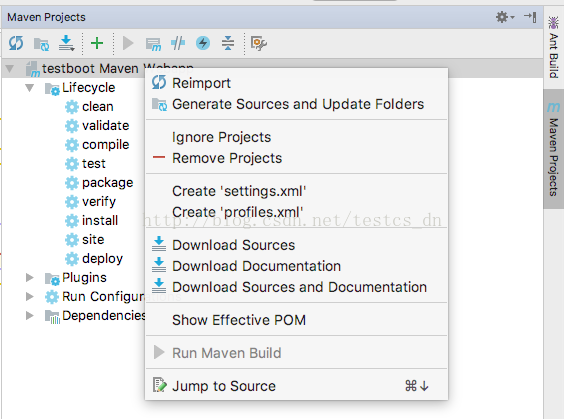Screen dimensions: 564x419
Task: Select the Plugins tree label
Action: pyautogui.click(x=84, y=278)
